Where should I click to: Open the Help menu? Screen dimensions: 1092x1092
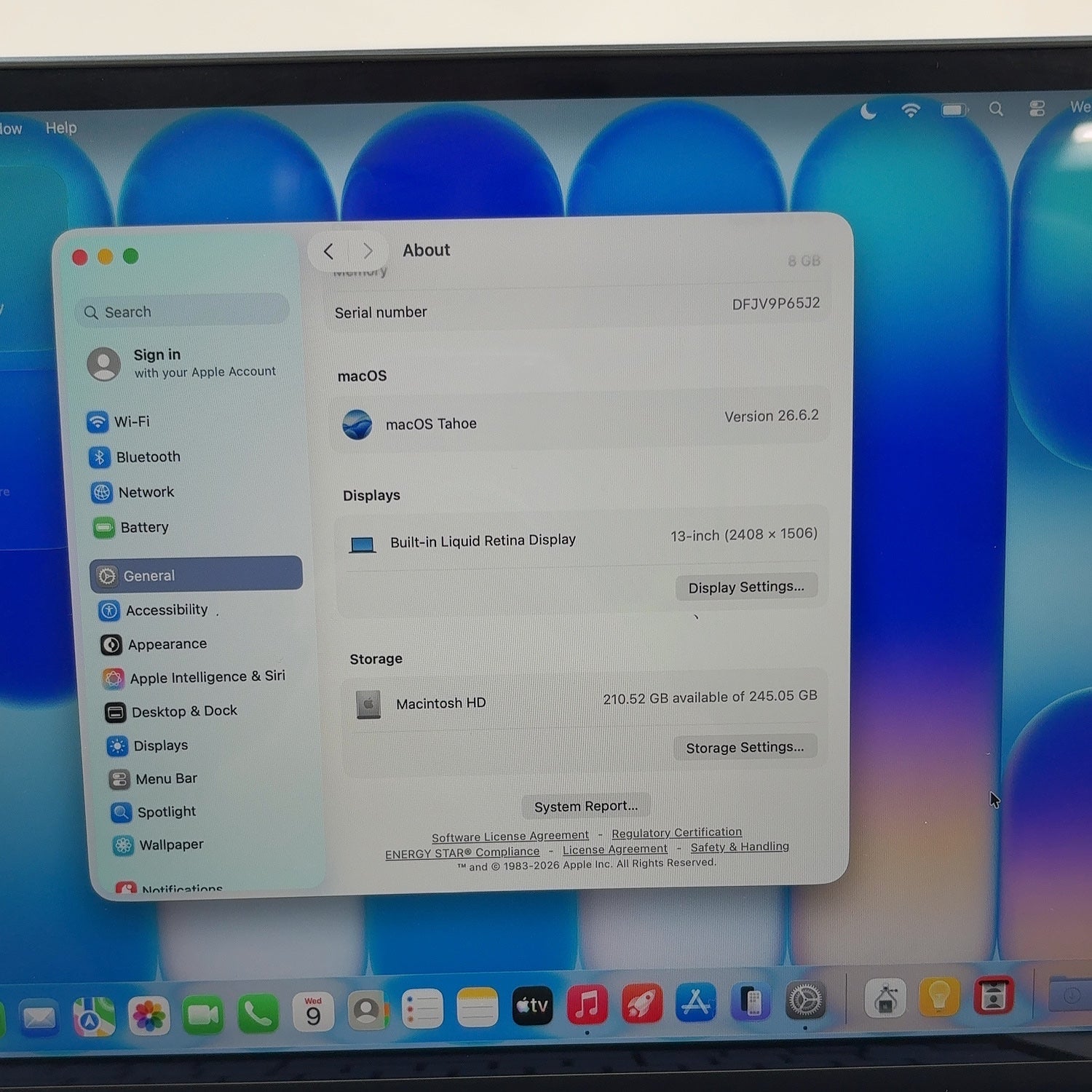coord(61,128)
